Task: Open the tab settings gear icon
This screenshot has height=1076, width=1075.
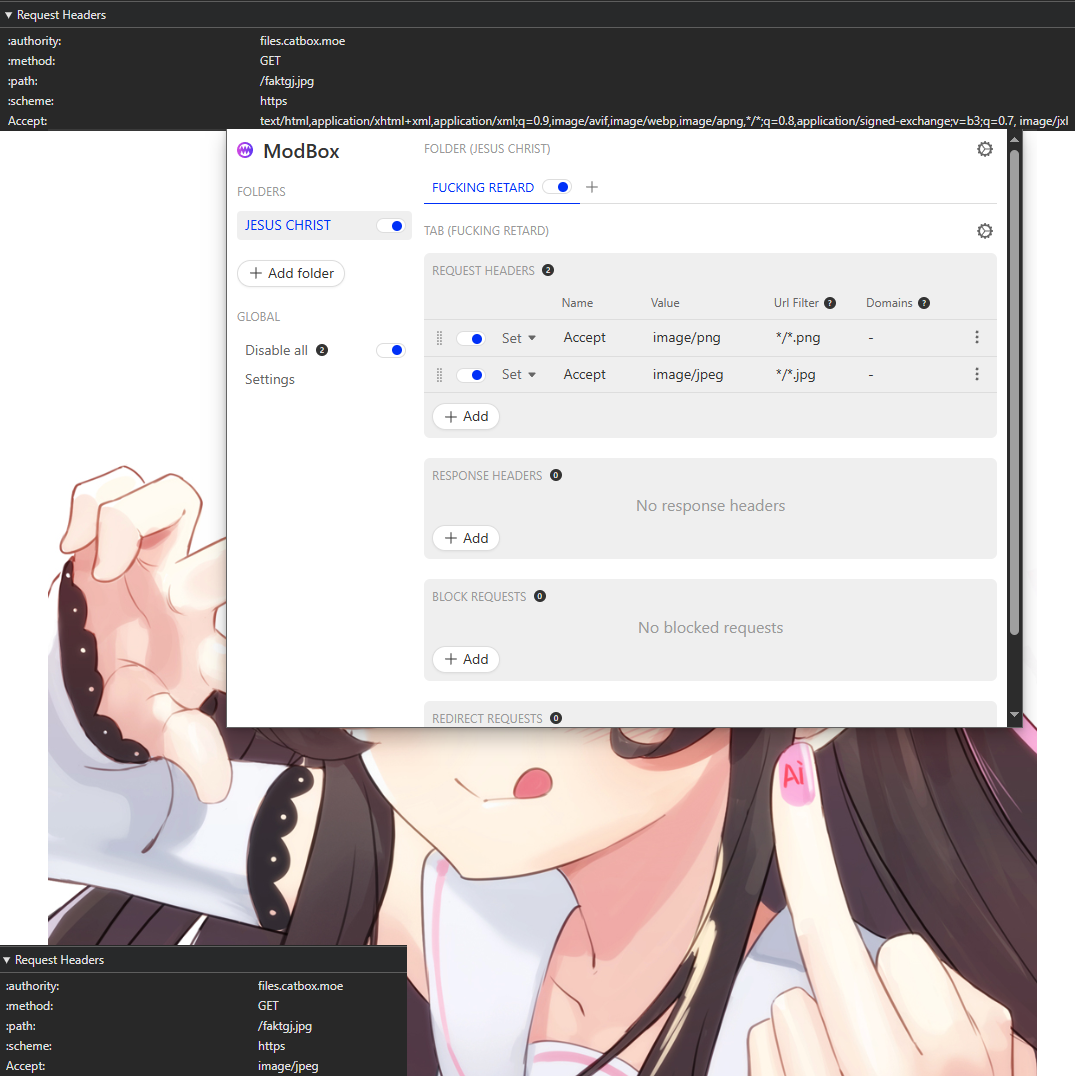Action: 984,231
